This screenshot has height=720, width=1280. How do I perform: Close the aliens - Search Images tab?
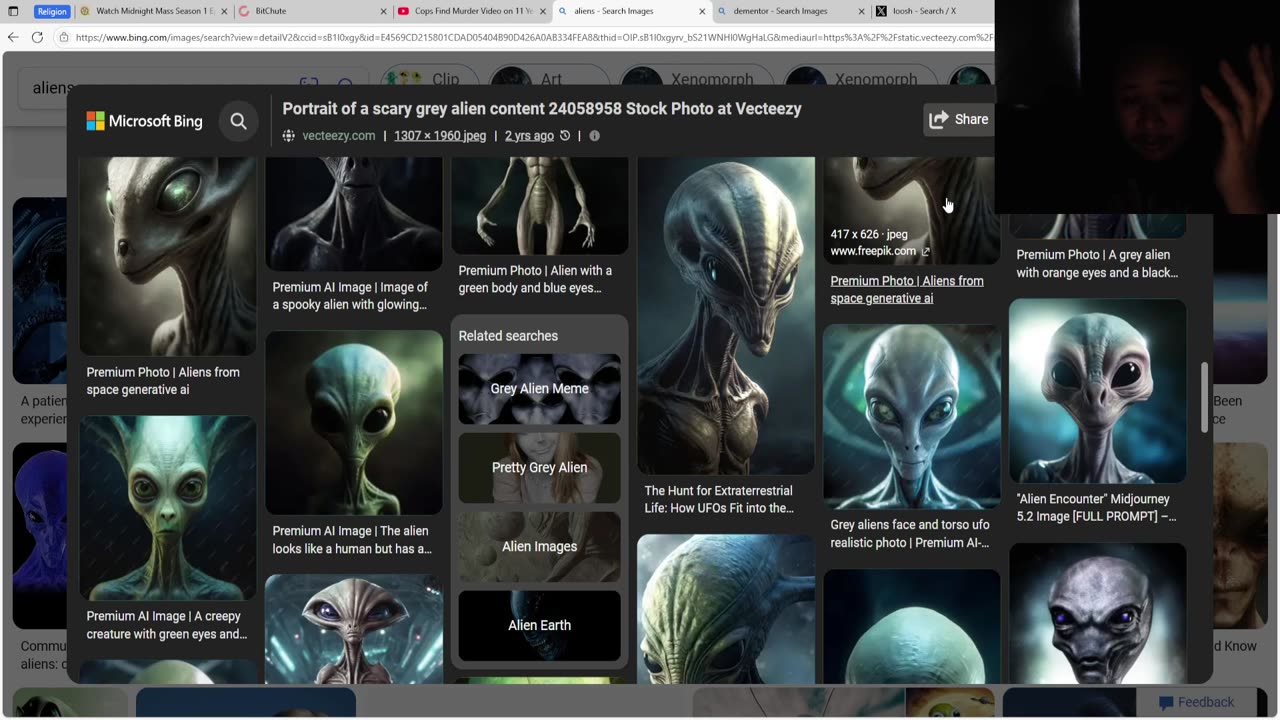click(701, 11)
